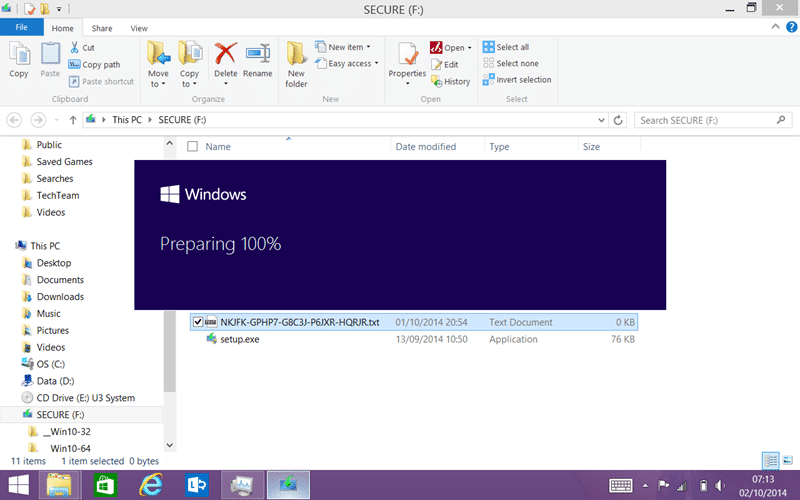The width and height of the screenshot is (800, 500).
Task: Click the Properties checkmark icon
Action: [x=407, y=54]
